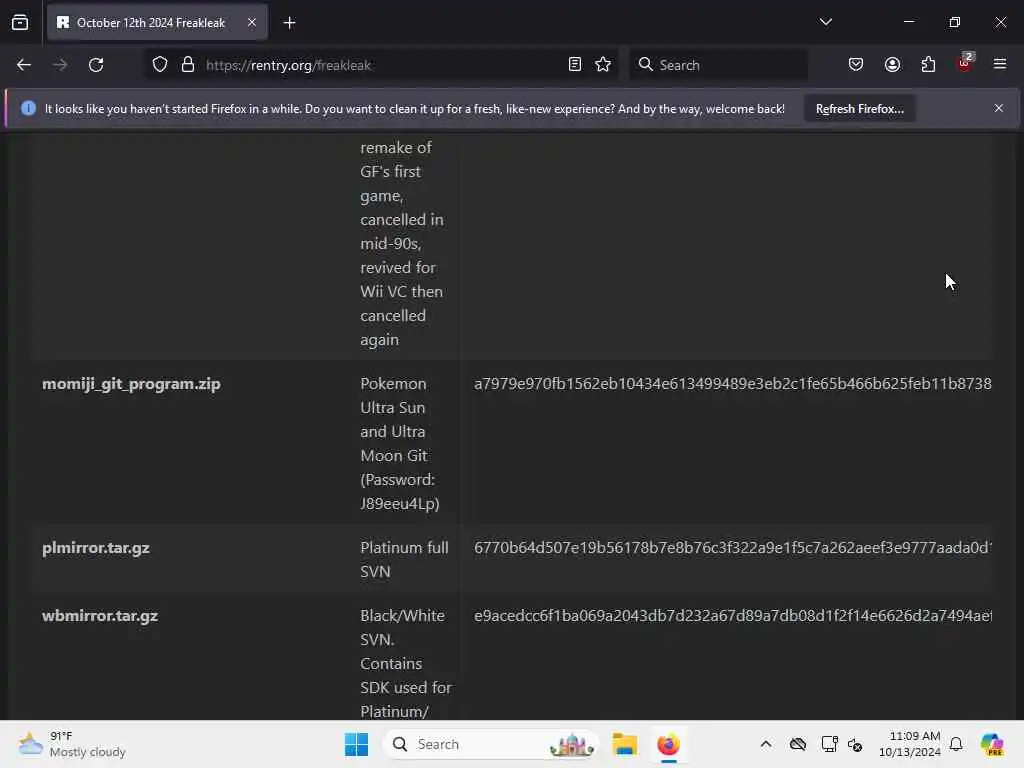Screen dimensions: 1024x768
Task: Open File Explorer from taskbar
Action: point(624,744)
